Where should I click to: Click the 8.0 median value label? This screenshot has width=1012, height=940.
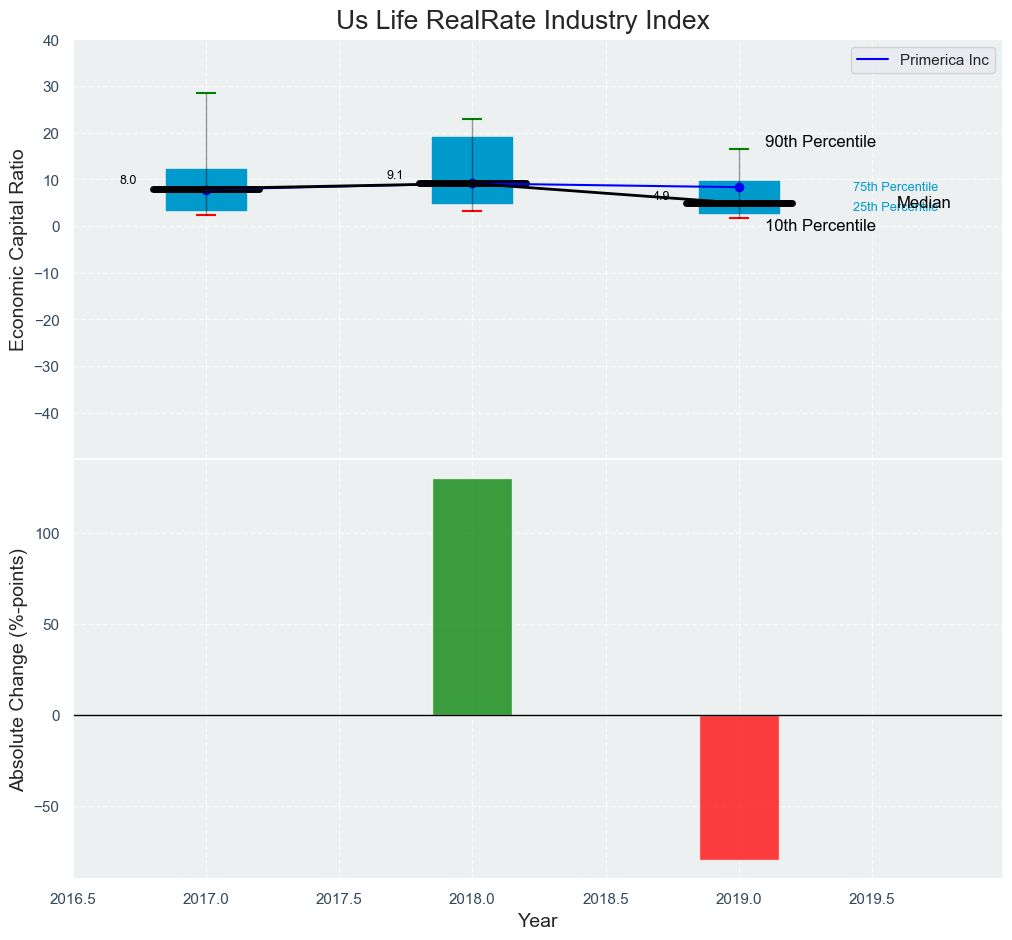128,180
